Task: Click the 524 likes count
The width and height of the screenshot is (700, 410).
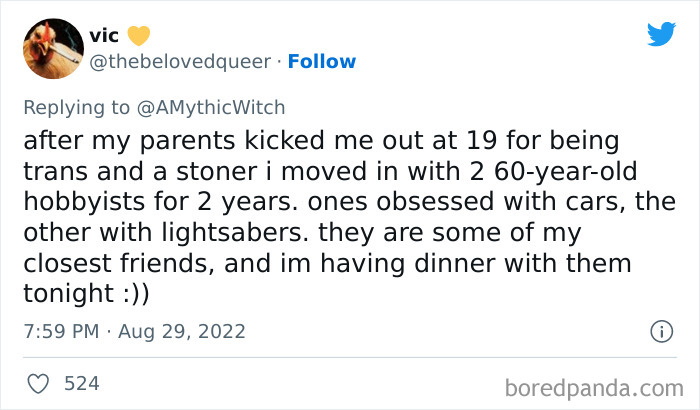Action: (x=82, y=383)
